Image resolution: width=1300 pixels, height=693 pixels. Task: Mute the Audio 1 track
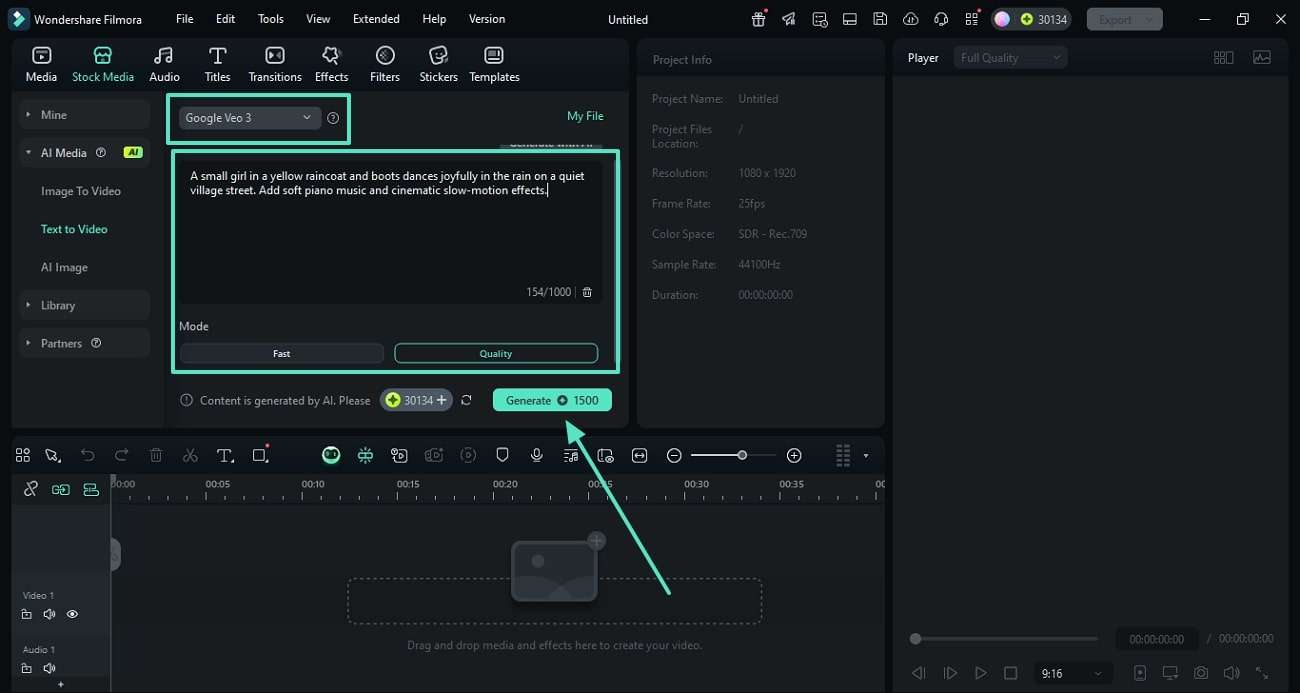[x=49, y=668]
